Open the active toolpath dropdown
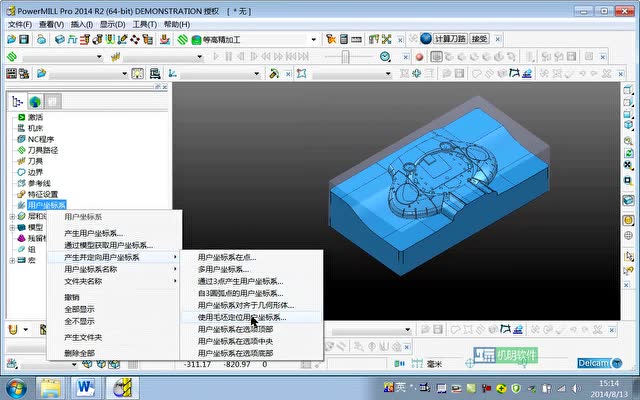Viewport: 640px width, 400px height. (99, 57)
